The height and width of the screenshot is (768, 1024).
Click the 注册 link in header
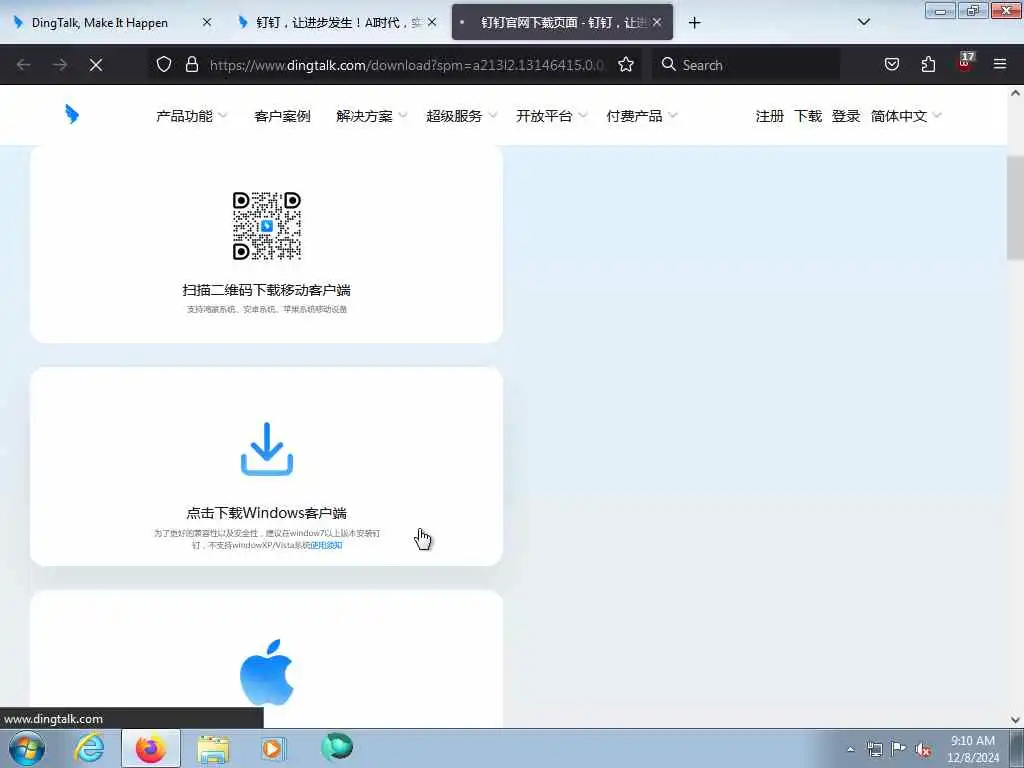(x=769, y=116)
